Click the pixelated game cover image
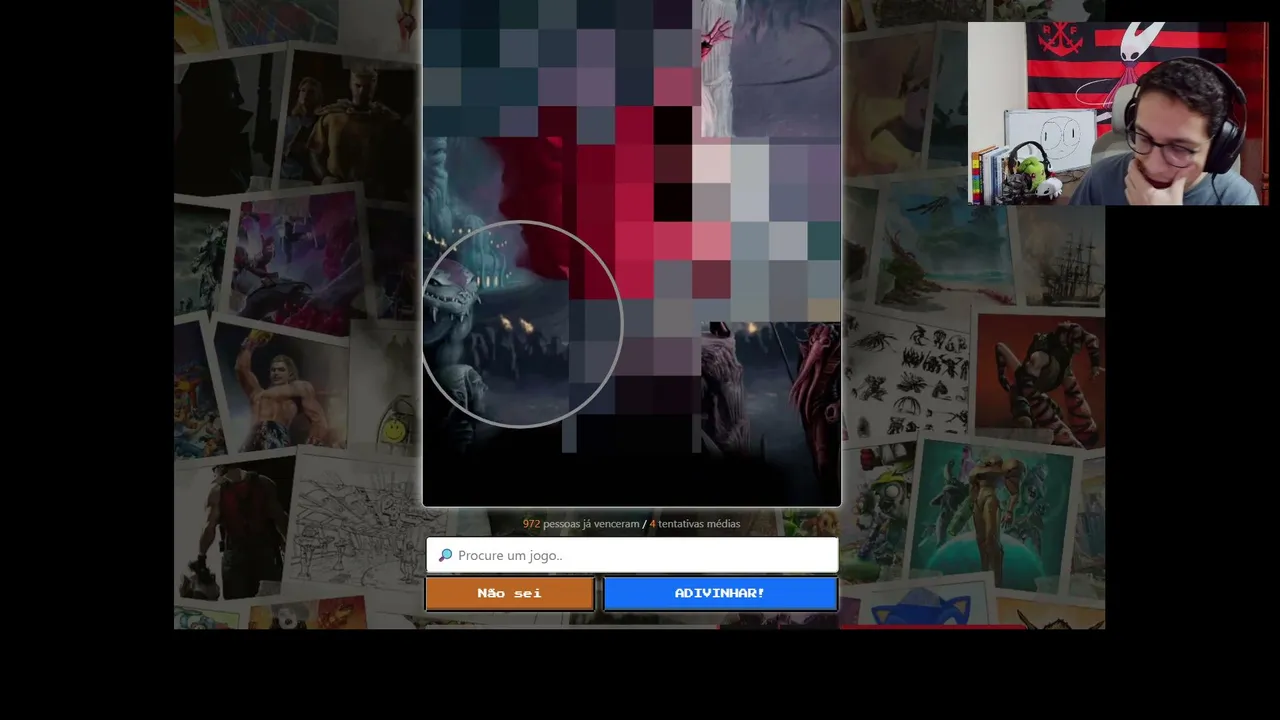Screen dimensions: 1280x720 click(632, 253)
